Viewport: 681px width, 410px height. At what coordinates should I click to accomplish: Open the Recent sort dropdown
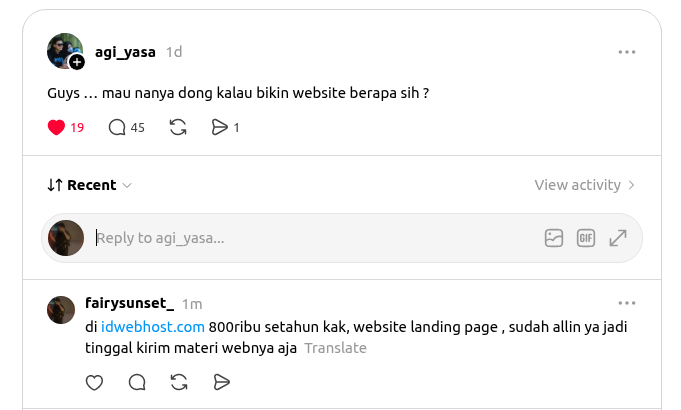click(x=89, y=185)
